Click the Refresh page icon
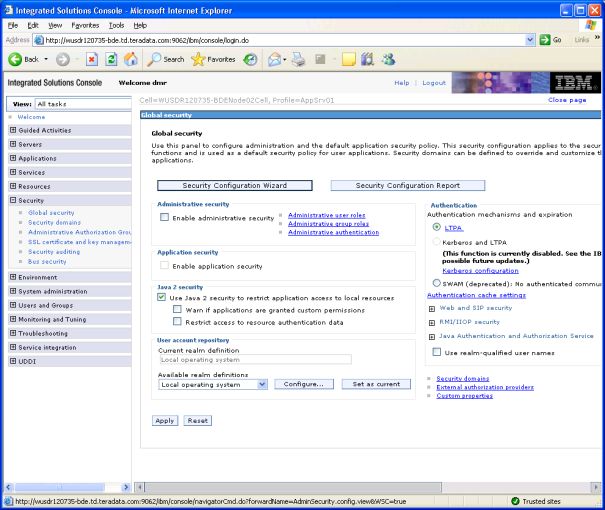The image size is (605, 510). pos(111,59)
